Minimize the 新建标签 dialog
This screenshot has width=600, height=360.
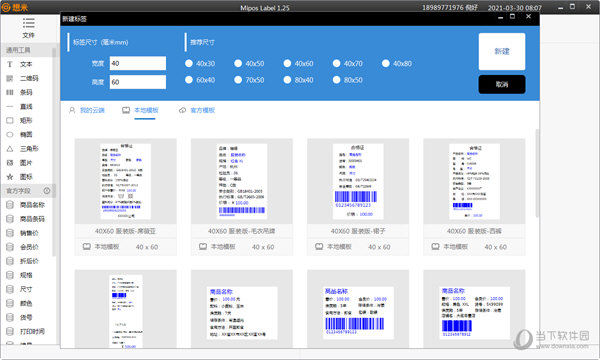pos(500,17)
